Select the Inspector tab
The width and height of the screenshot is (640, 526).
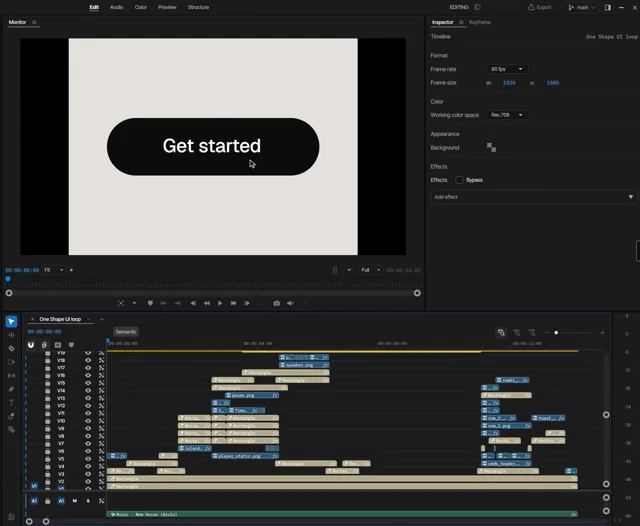coord(442,22)
